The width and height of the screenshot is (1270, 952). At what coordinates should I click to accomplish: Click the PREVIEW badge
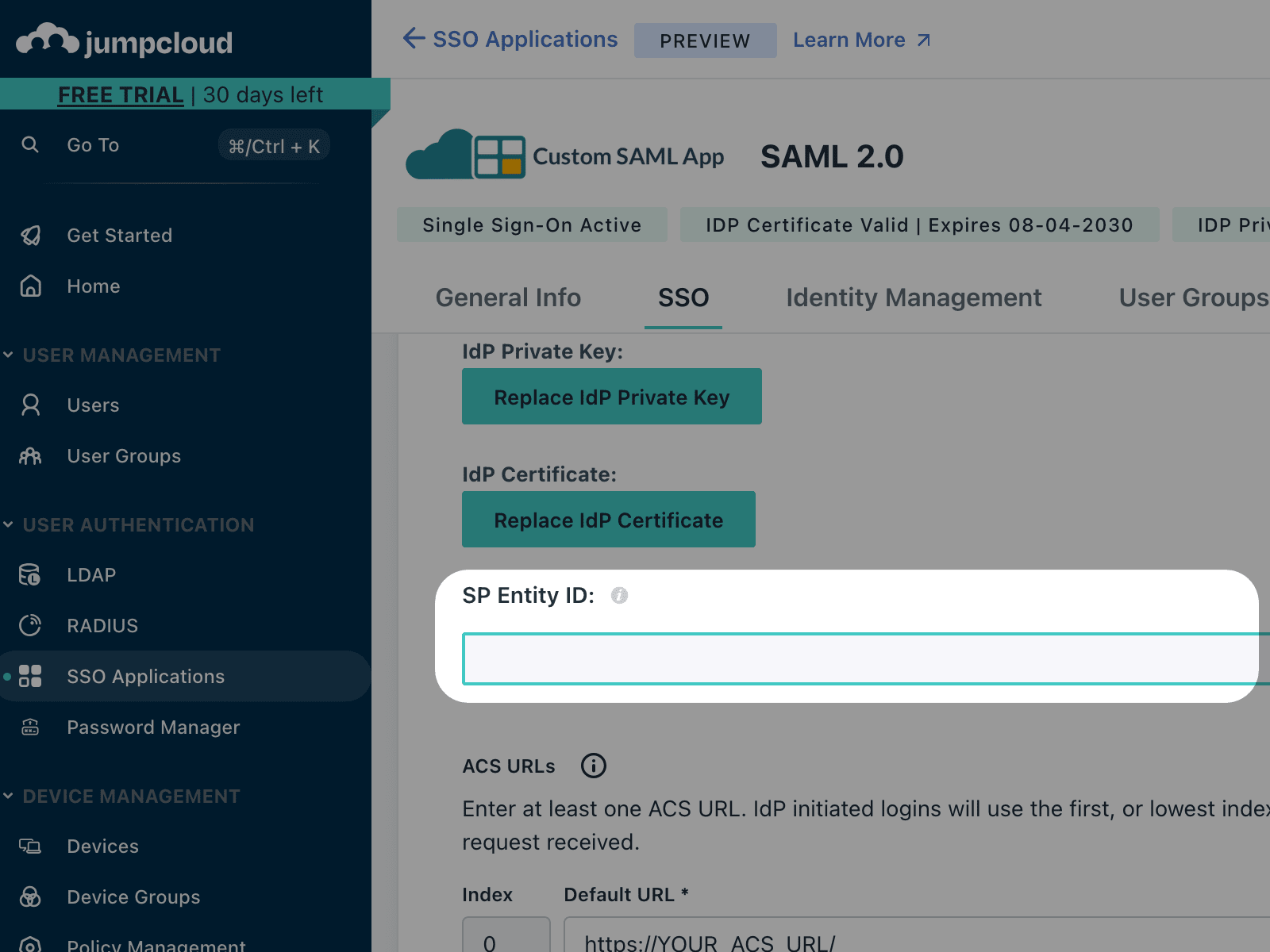coord(705,40)
